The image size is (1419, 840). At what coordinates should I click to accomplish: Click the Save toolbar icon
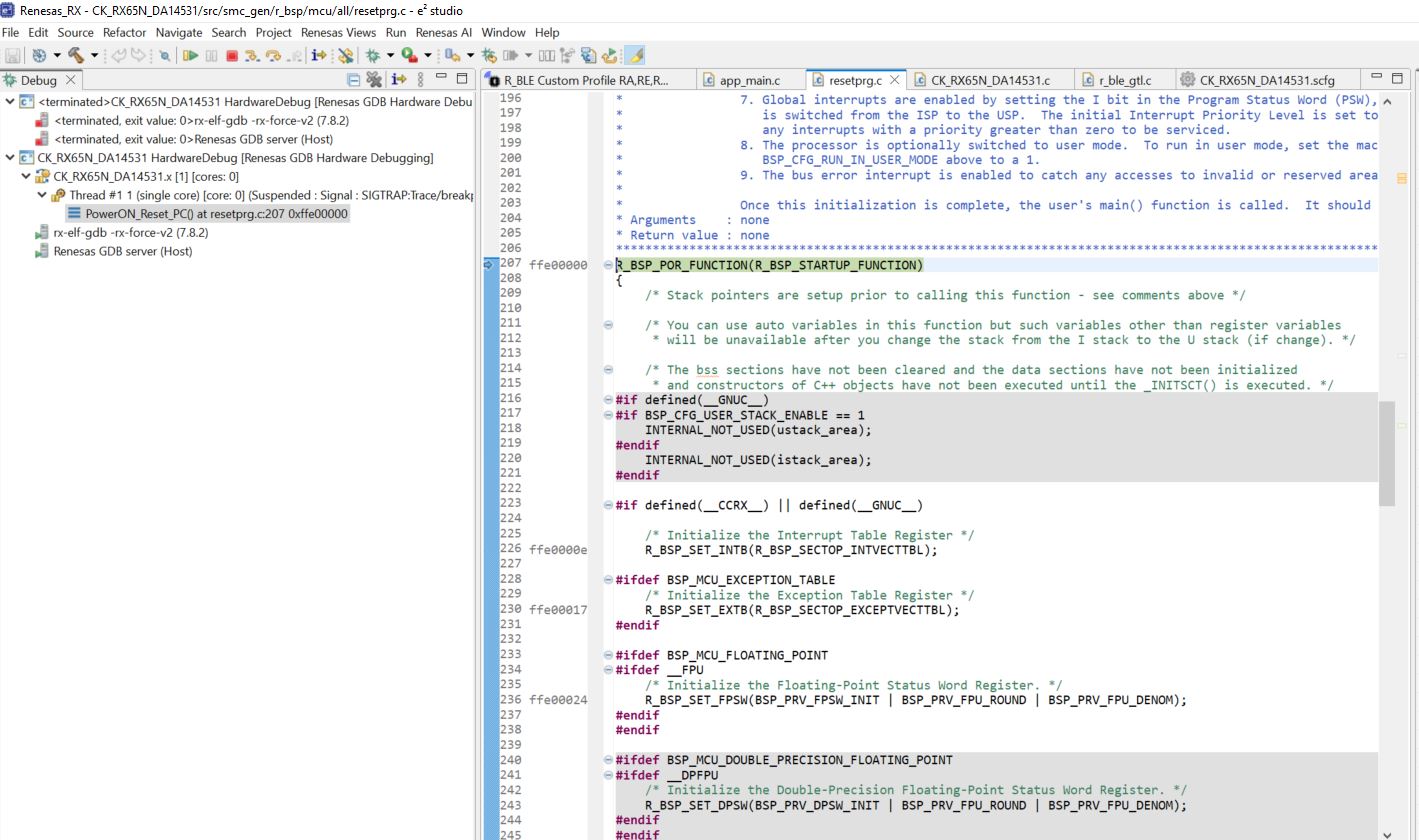(x=13, y=56)
